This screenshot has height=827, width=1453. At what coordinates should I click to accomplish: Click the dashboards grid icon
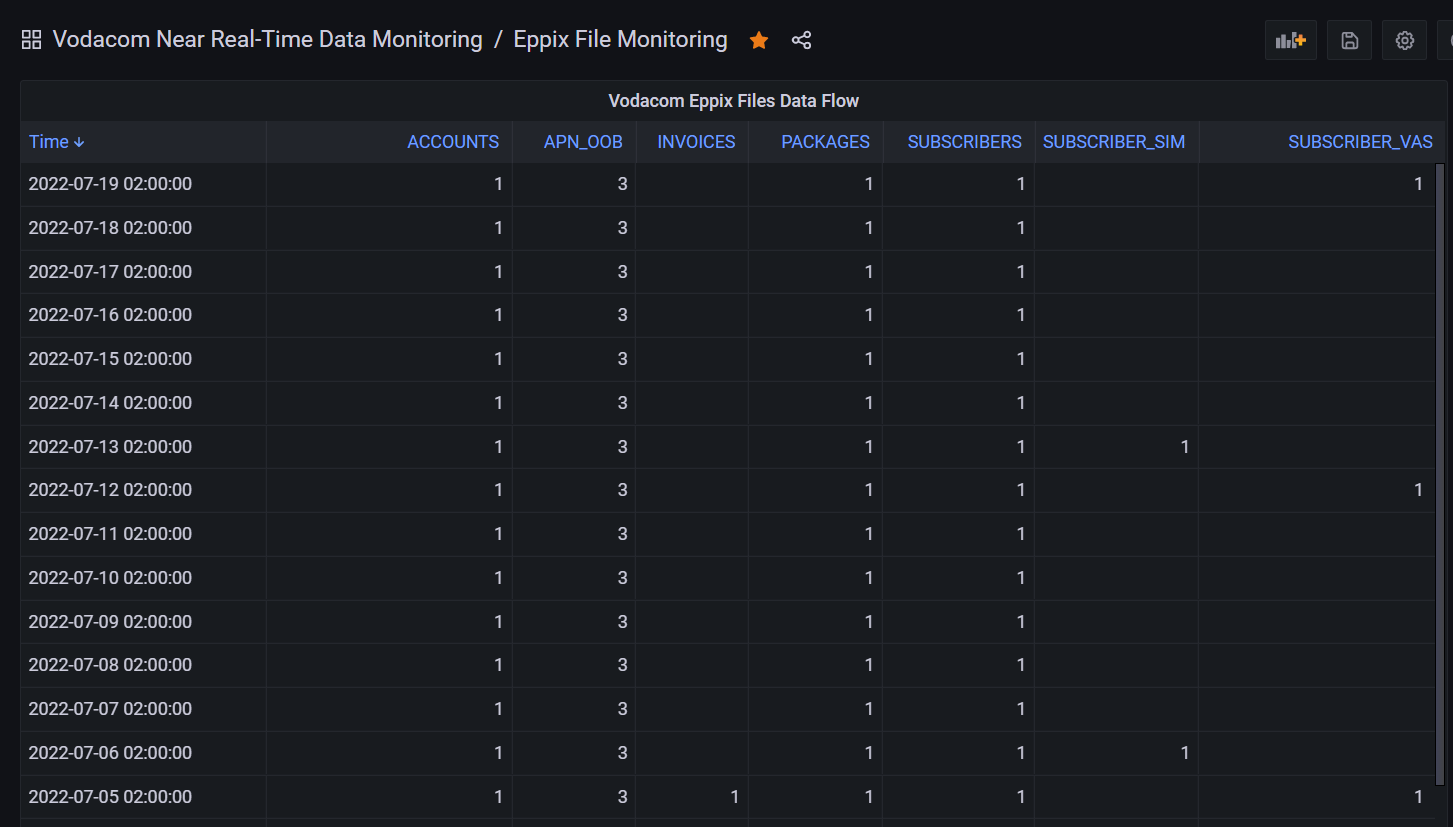point(31,40)
